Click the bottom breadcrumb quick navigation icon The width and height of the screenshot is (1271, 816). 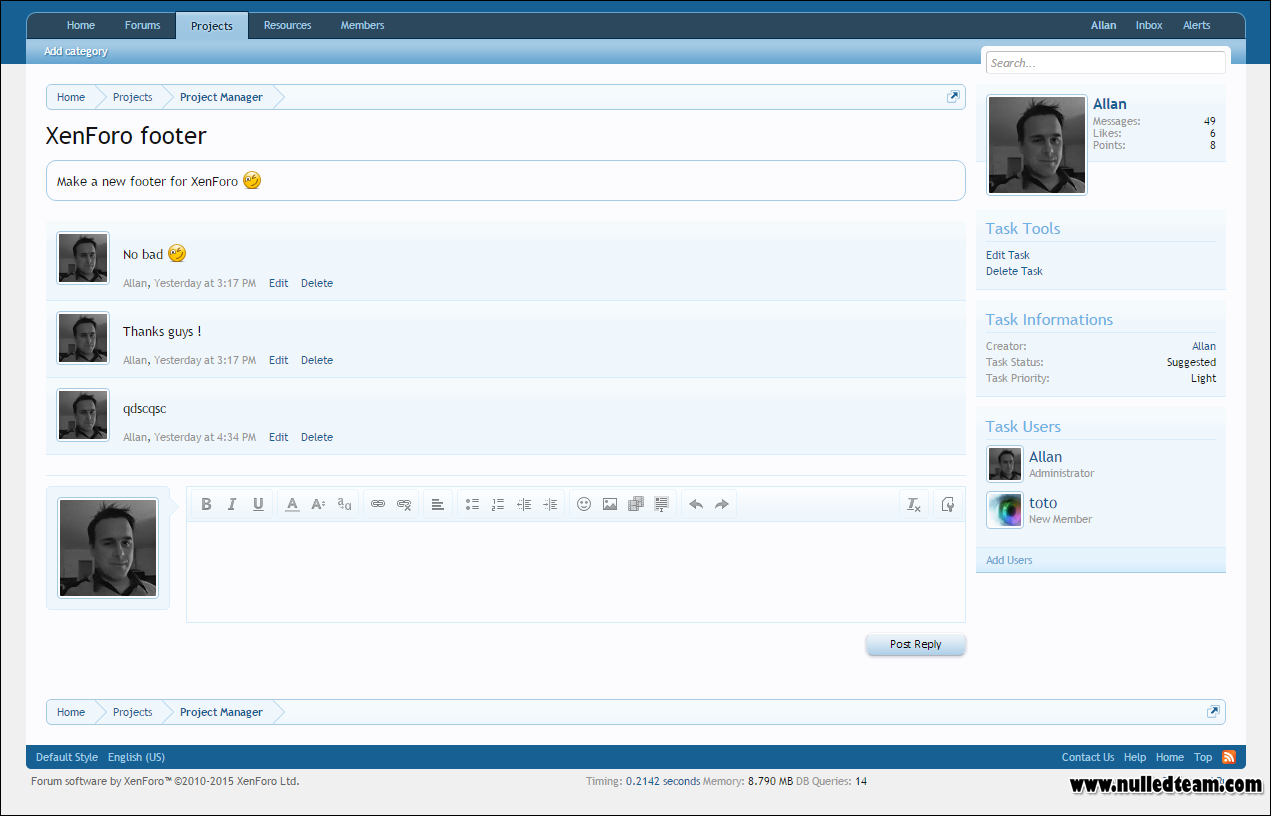pyautogui.click(x=1213, y=712)
